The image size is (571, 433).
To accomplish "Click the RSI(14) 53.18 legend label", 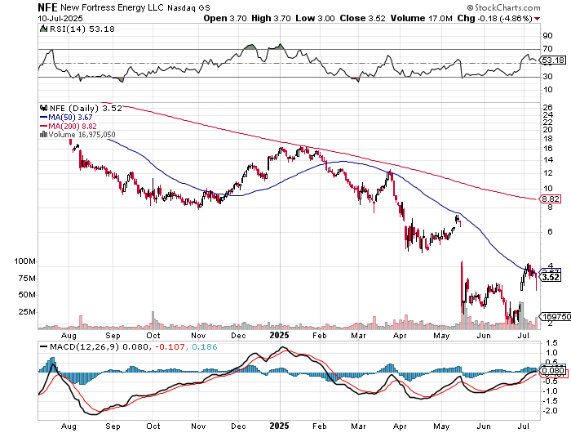I will click(x=82, y=29).
